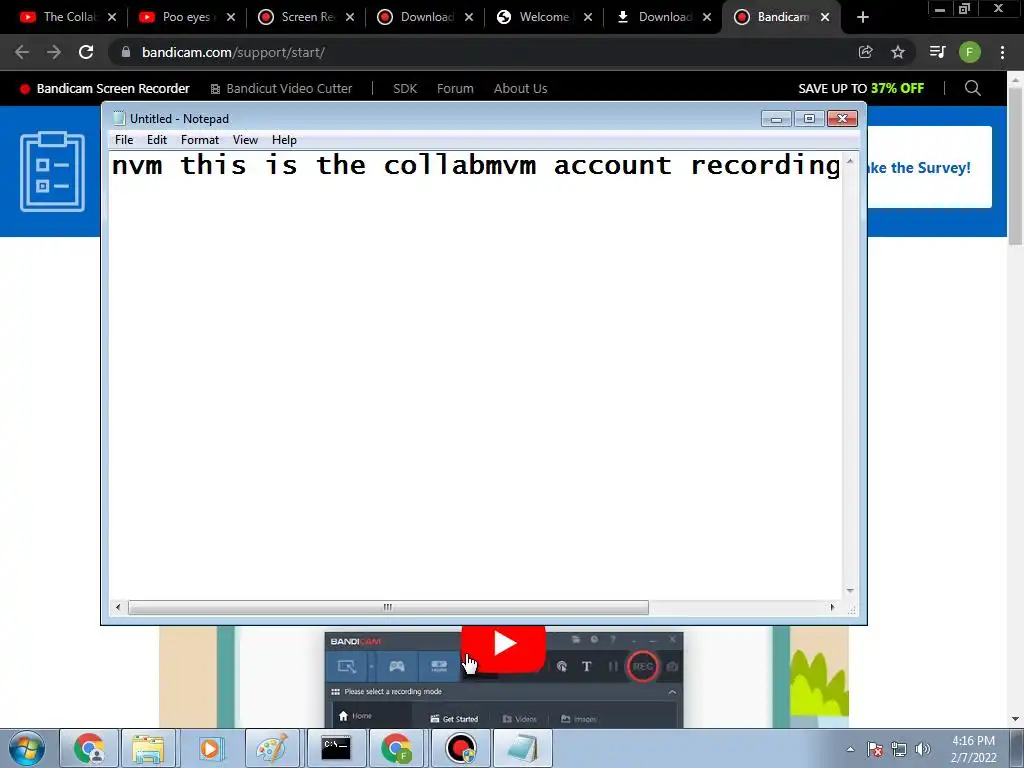Open Windows Media Player on taskbar
The width and height of the screenshot is (1024, 768).
210,748
